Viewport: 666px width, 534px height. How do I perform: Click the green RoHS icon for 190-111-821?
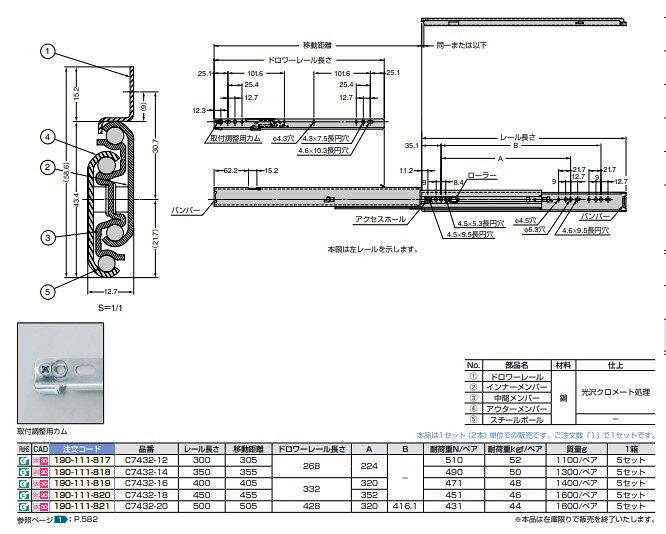click(x=24, y=506)
